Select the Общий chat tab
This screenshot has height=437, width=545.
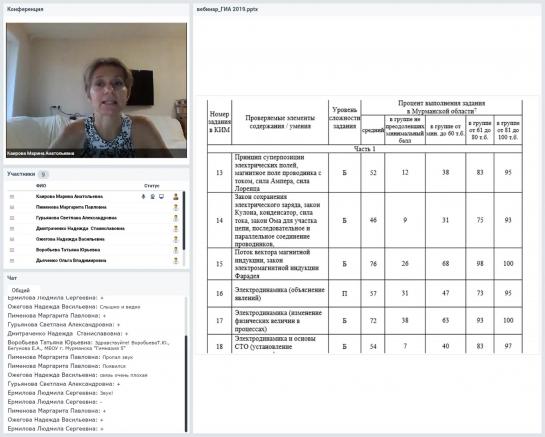pos(21,290)
